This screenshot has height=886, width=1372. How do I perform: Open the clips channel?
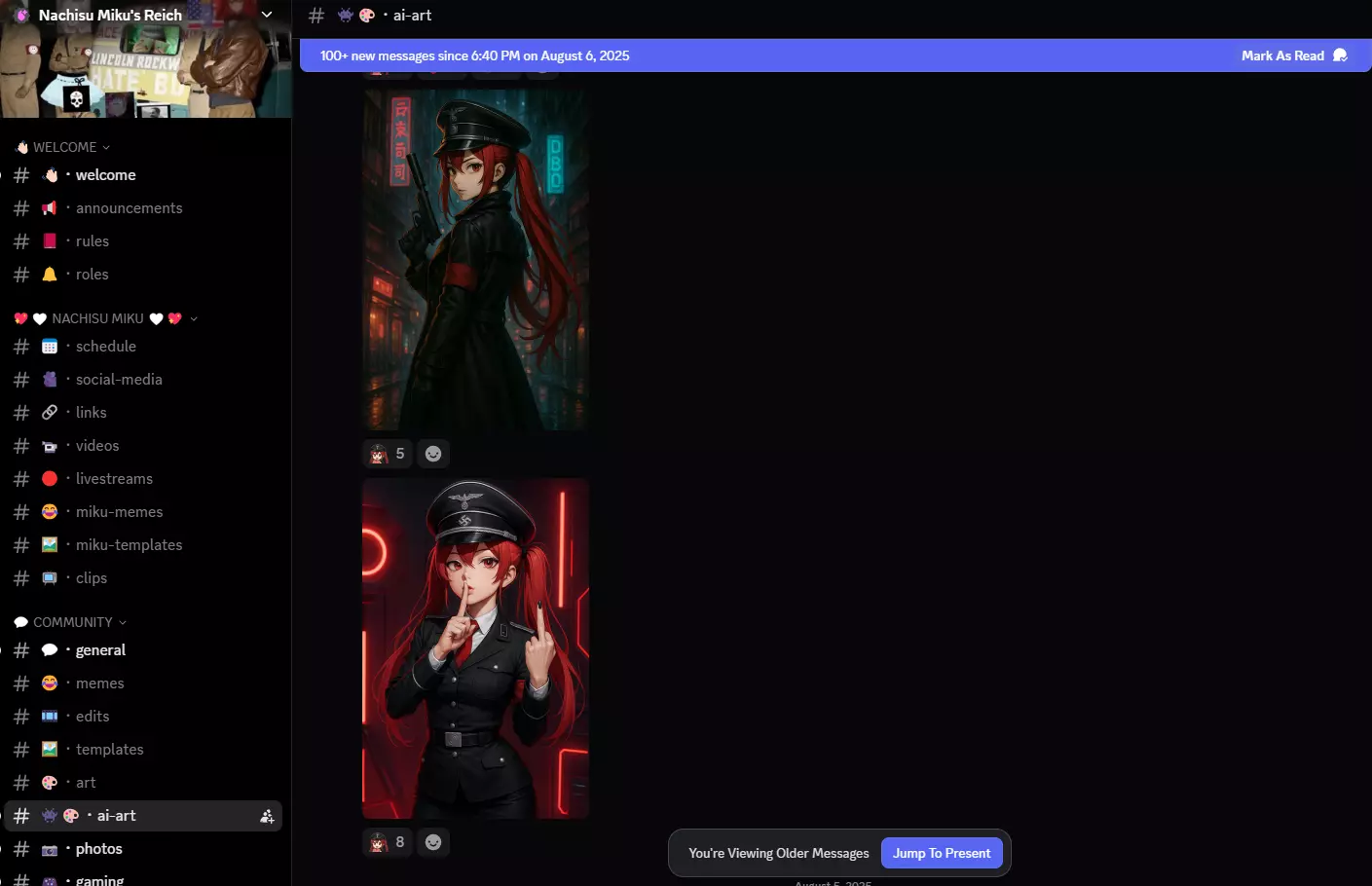(x=143, y=578)
